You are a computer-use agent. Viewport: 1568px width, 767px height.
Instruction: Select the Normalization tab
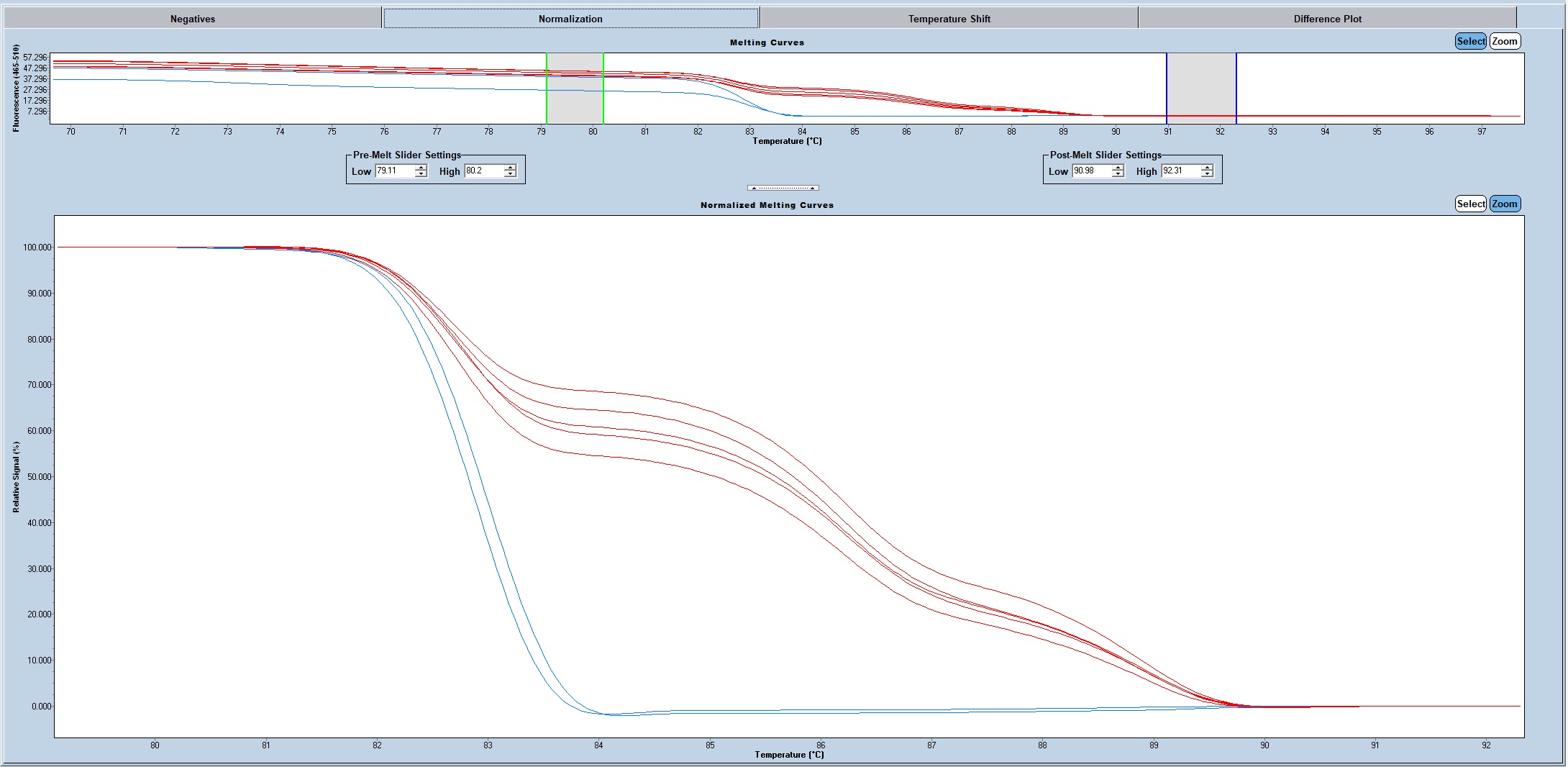570,19
